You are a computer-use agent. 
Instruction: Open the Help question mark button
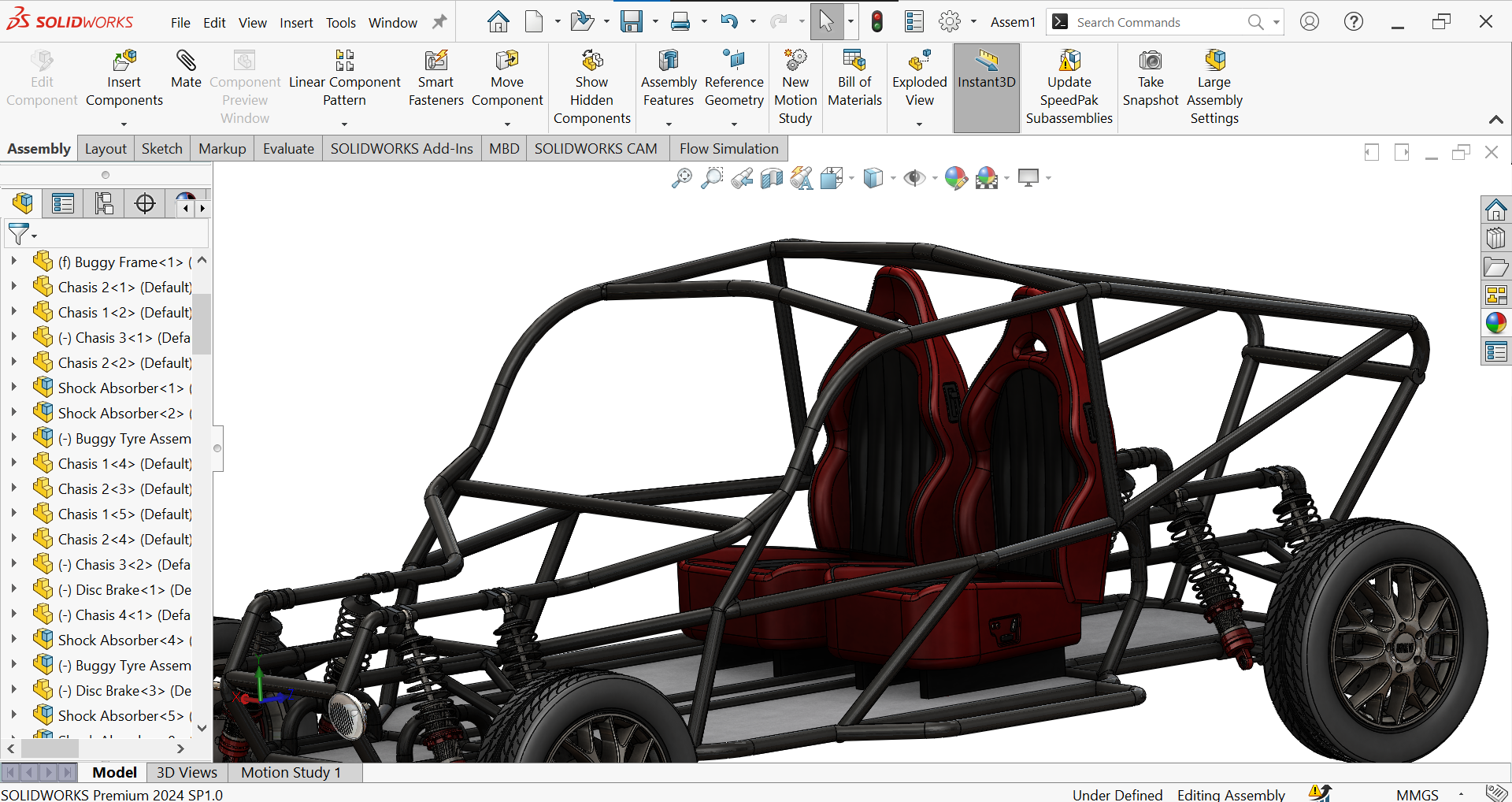pos(1354,21)
